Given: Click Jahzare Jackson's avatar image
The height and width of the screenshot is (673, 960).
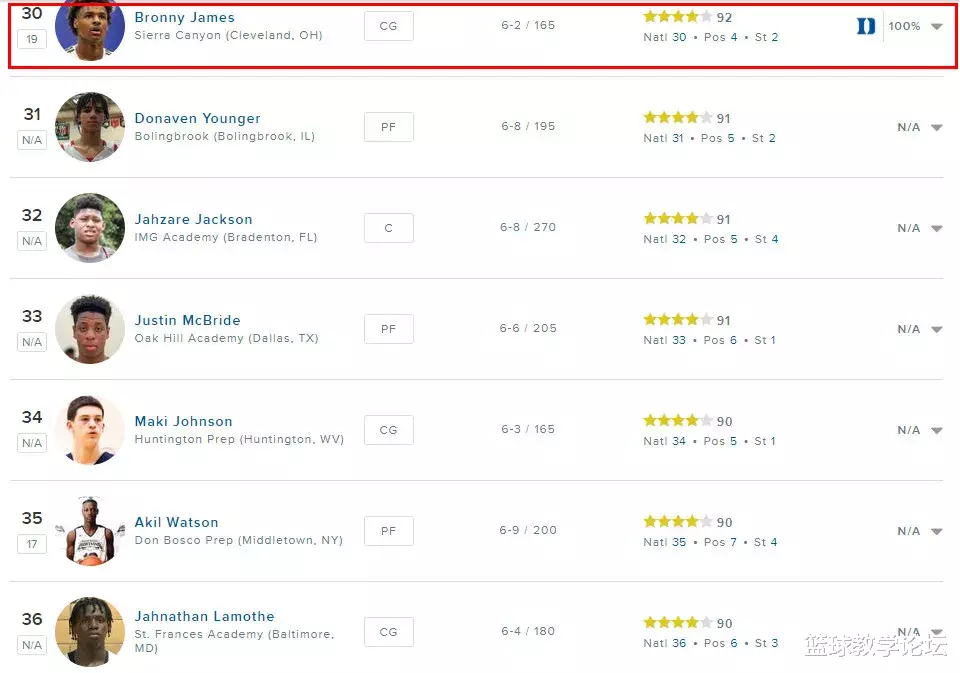Looking at the screenshot, I should pos(89,228).
